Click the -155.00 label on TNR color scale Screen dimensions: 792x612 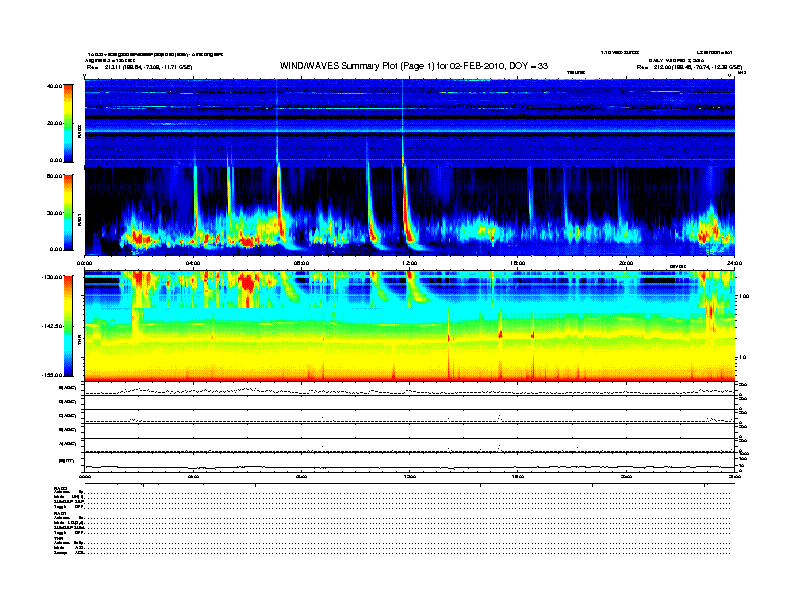[52, 375]
